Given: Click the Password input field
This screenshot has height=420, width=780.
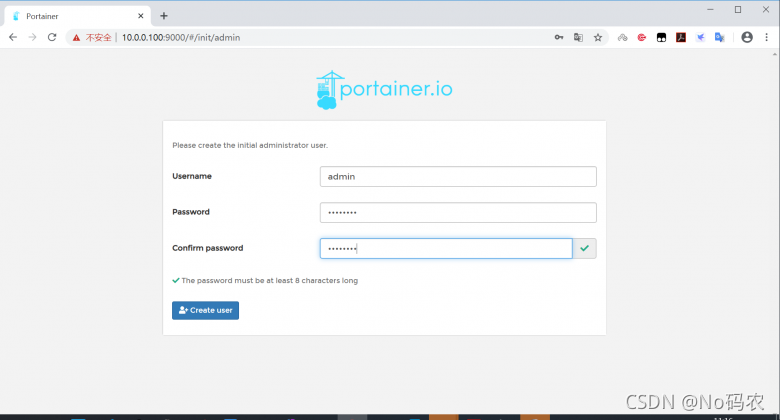Looking at the screenshot, I should point(458,212).
